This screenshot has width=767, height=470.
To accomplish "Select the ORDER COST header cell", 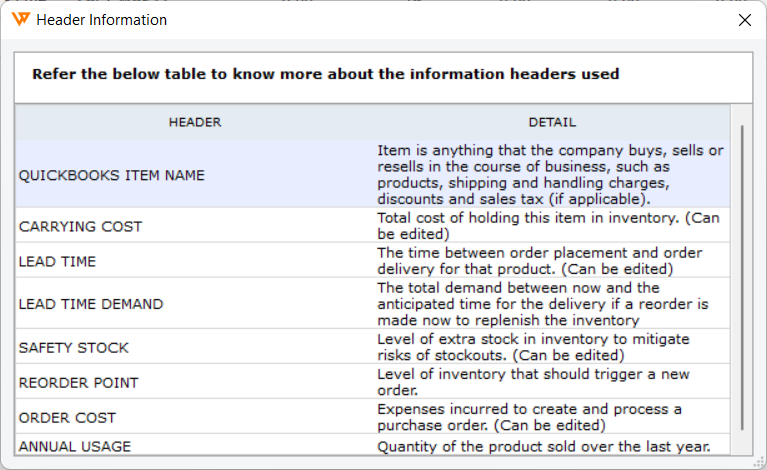I will click(x=195, y=417).
